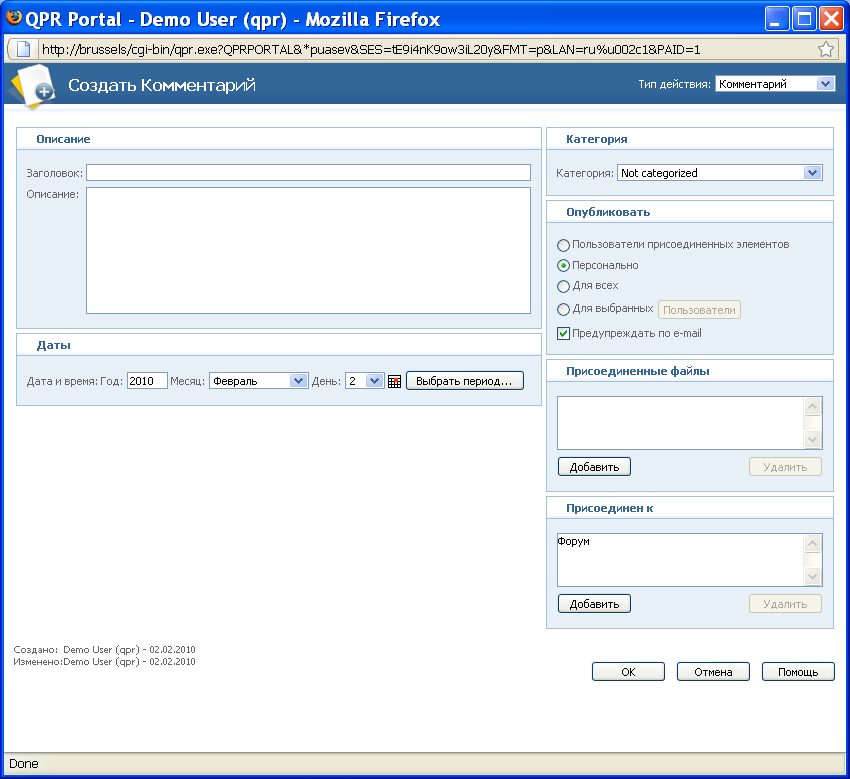Click the Описание section header

click(x=63, y=139)
